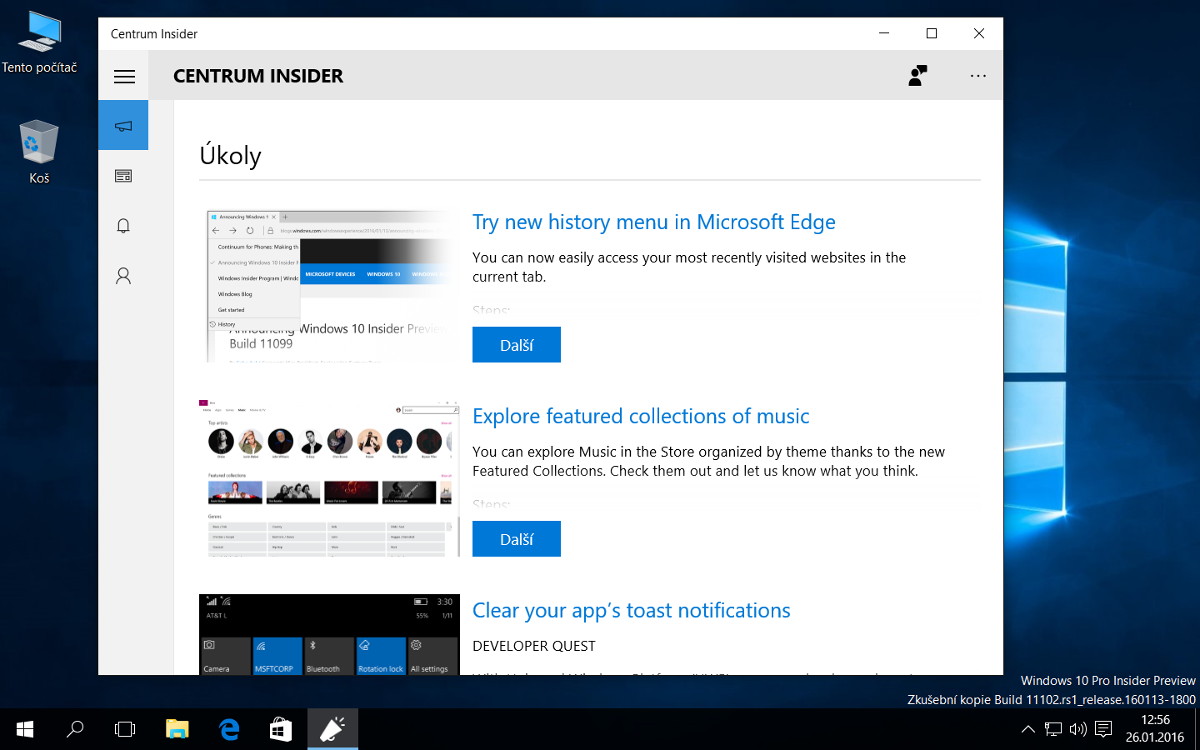Maximize the Centrum Insider window
The image size is (1200, 750).
[932, 33]
